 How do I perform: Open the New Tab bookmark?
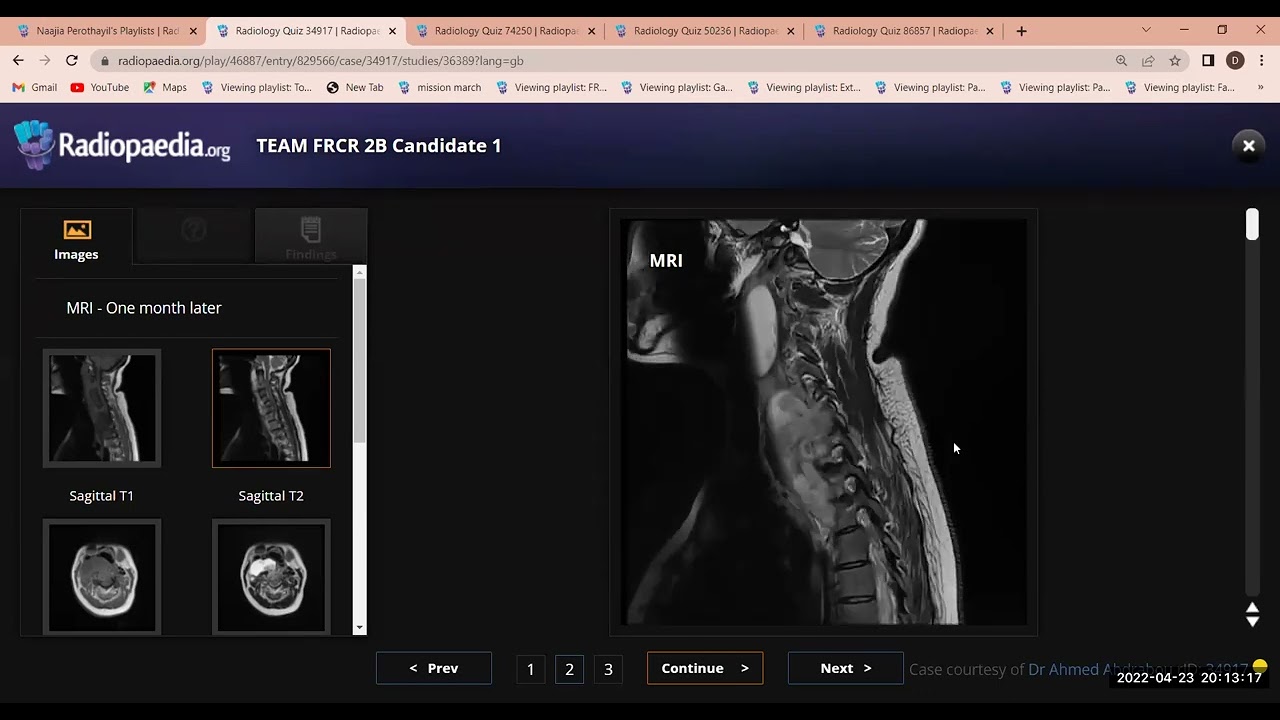[355, 87]
